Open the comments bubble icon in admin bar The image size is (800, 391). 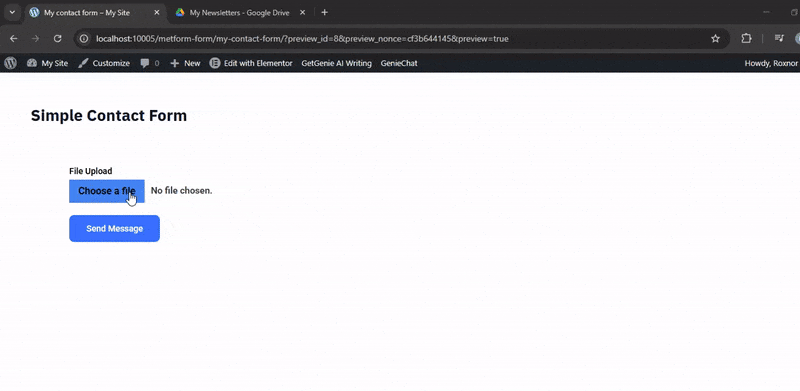click(145, 63)
